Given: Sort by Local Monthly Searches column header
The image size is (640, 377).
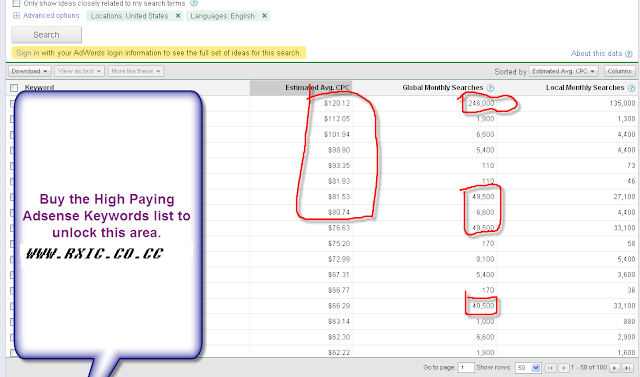Looking at the screenshot, I should coord(585,87).
